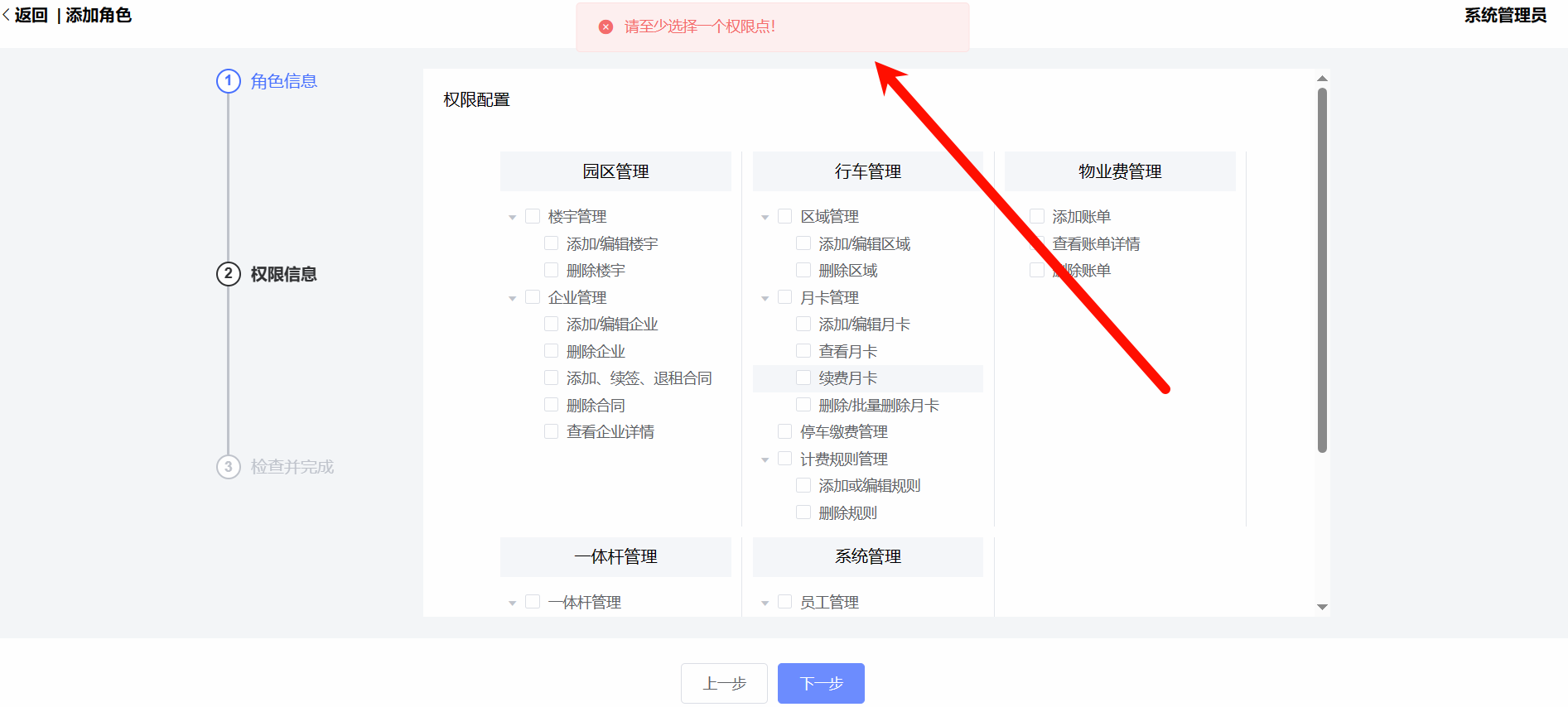1568x707 pixels.
Task: Tick the 添加账单 checkbox
Action: 1037,216
